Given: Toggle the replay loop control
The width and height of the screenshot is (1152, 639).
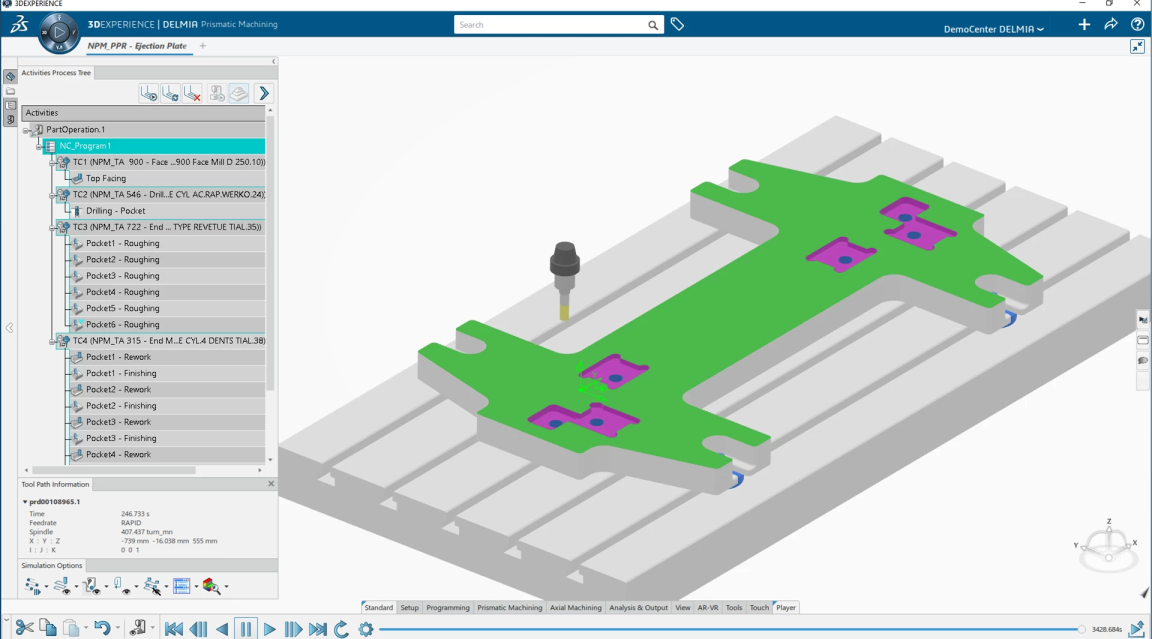Looking at the screenshot, I should (341, 630).
